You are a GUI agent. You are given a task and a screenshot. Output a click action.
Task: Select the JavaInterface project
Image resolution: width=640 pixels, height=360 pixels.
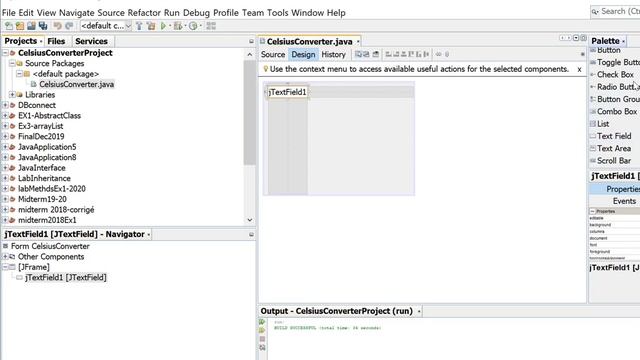42,168
